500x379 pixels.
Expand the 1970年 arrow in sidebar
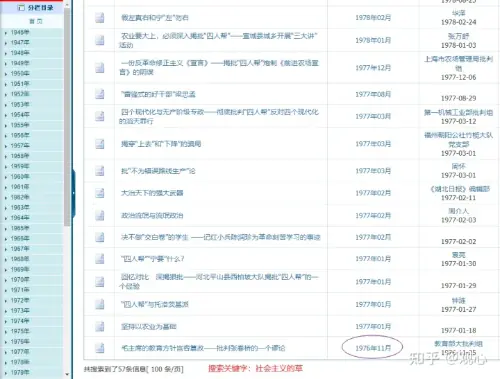click(6, 280)
